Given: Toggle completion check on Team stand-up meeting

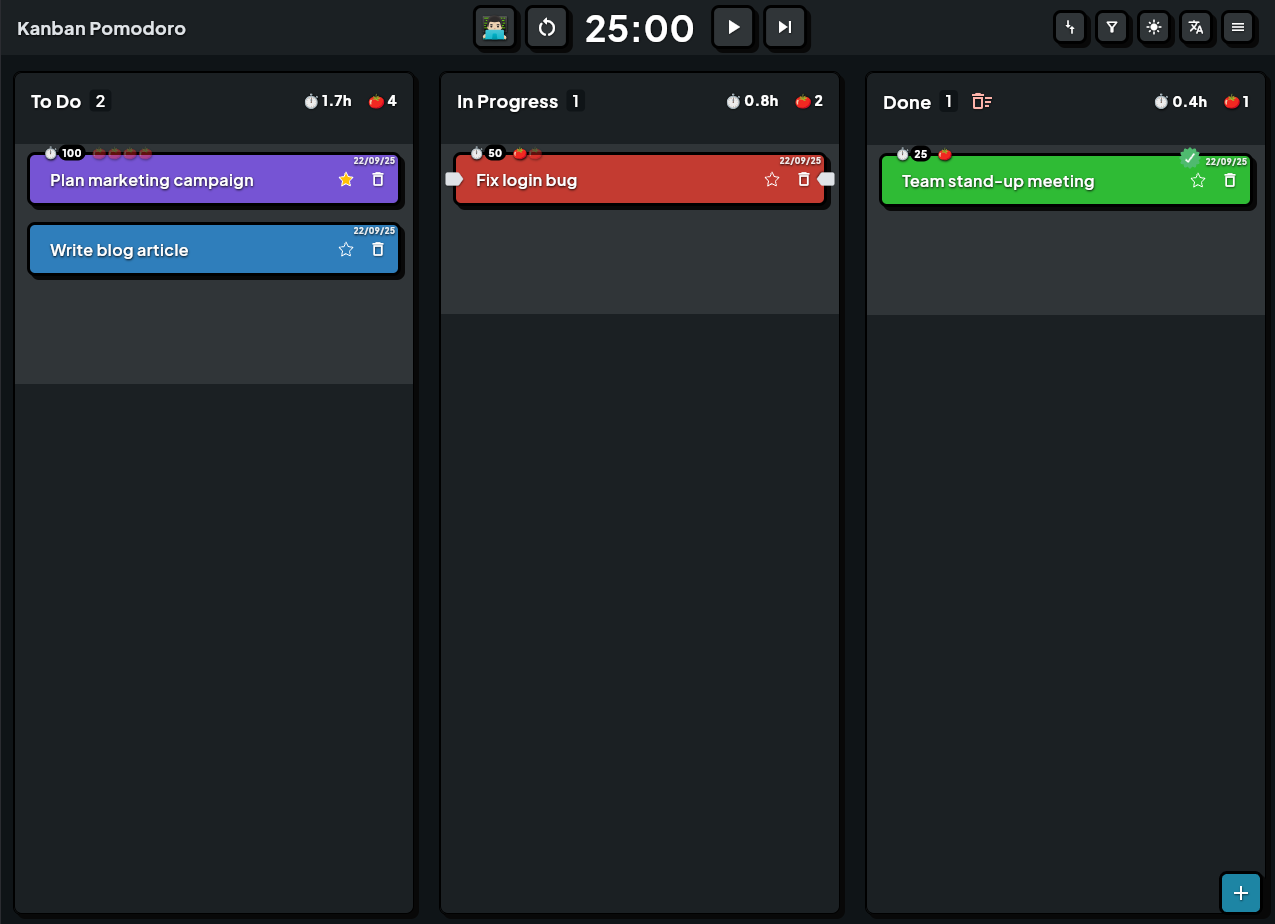Looking at the screenshot, I should (1190, 156).
